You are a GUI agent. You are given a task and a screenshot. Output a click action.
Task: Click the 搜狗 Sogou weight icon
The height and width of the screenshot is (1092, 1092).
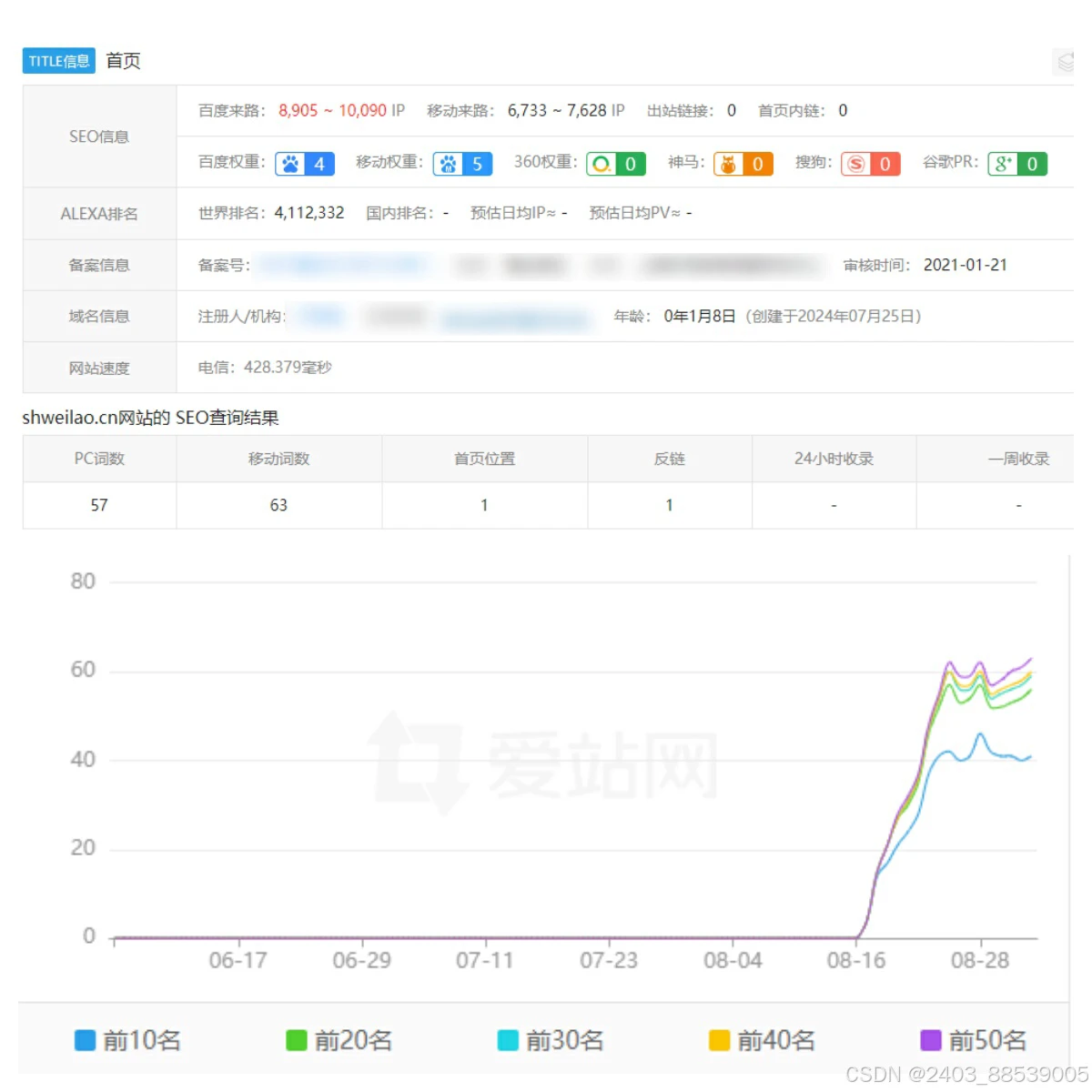coord(857,164)
